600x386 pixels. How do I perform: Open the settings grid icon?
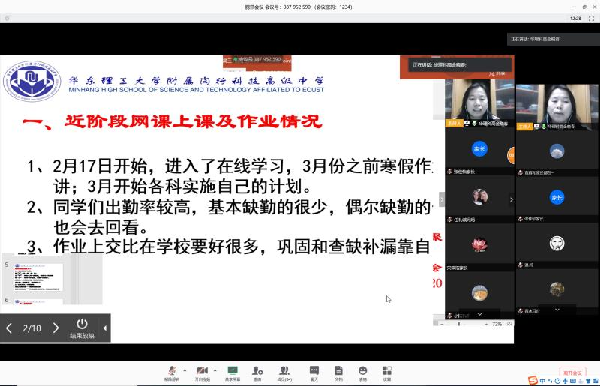(x=387, y=373)
